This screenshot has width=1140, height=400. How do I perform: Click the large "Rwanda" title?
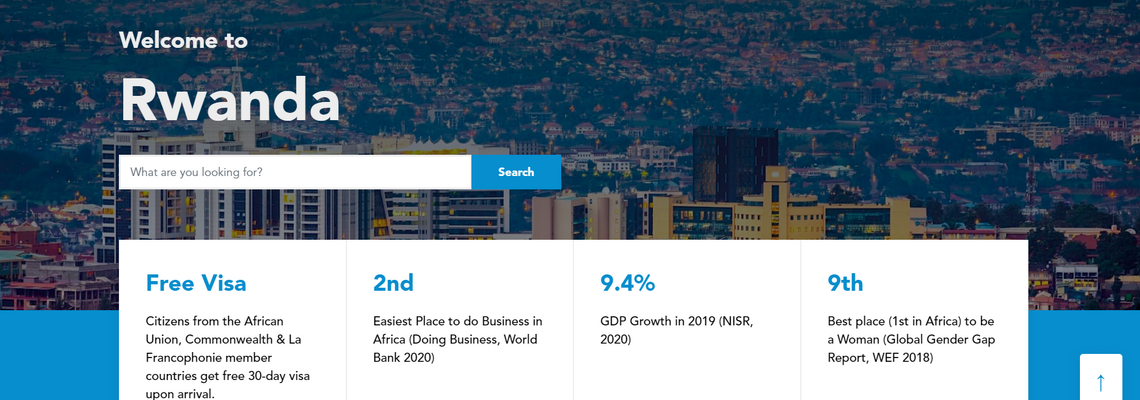230,100
